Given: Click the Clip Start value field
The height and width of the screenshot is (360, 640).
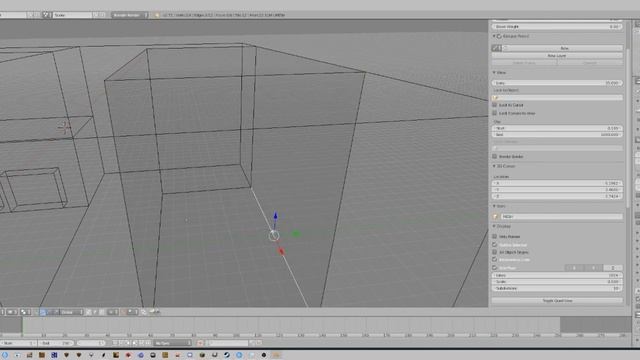Looking at the screenshot, I should click(557, 128).
